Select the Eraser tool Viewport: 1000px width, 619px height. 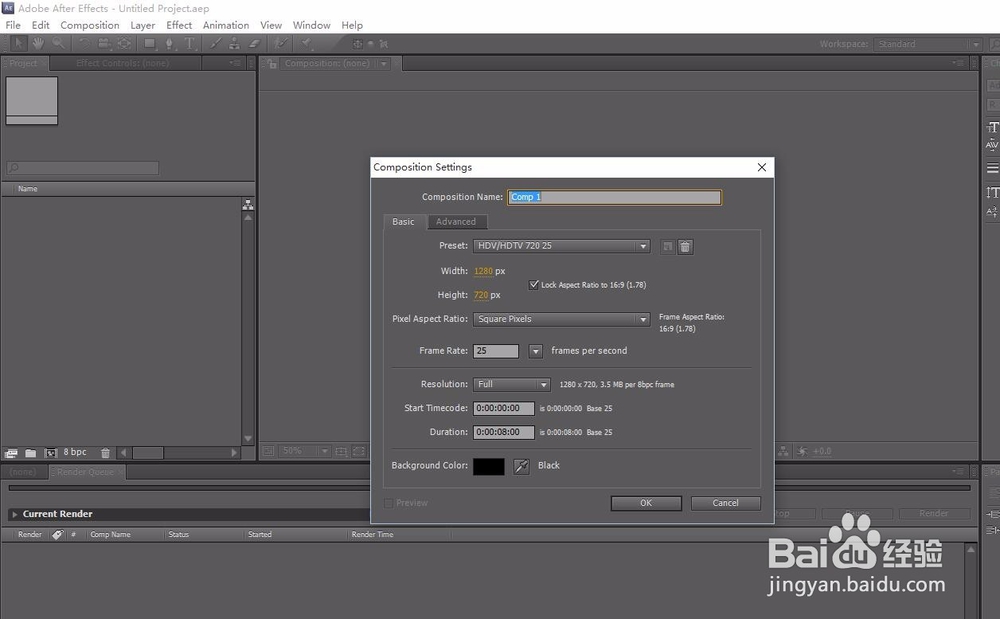(254, 43)
